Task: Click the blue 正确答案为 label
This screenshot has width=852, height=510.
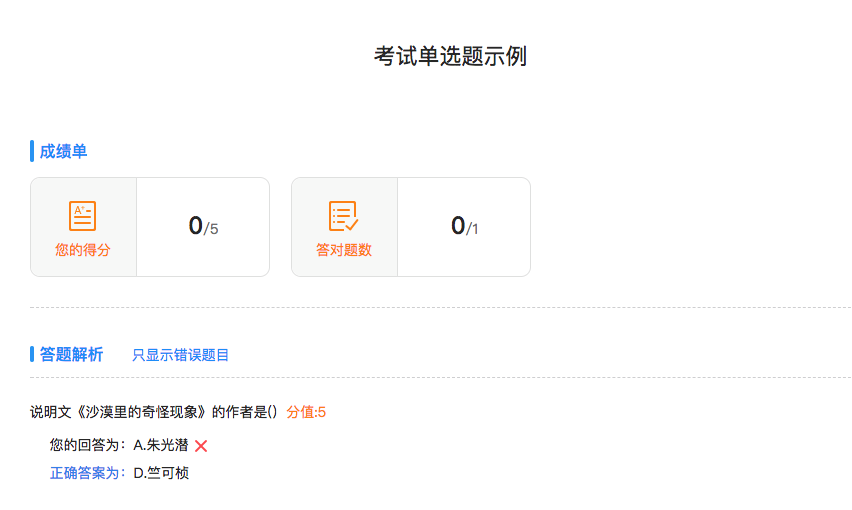Action: (x=87, y=473)
